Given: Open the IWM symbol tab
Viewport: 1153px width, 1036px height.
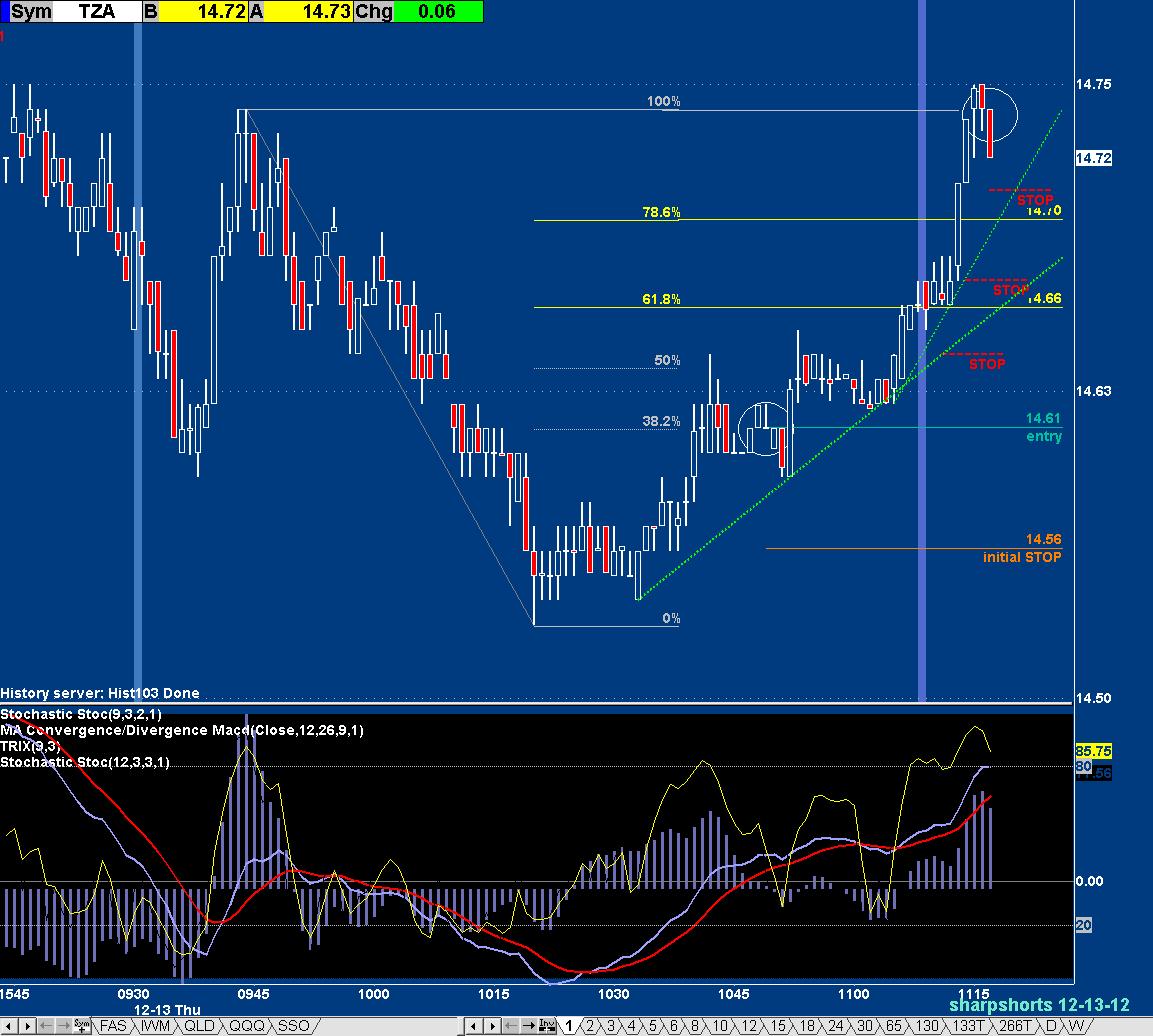Looking at the screenshot, I should point(155,1025).
